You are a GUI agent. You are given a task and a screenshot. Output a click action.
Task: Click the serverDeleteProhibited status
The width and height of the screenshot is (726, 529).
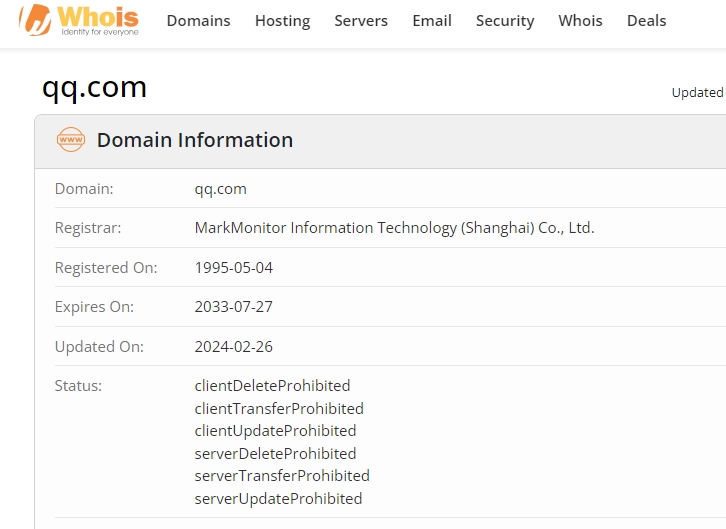click(275, 453)
